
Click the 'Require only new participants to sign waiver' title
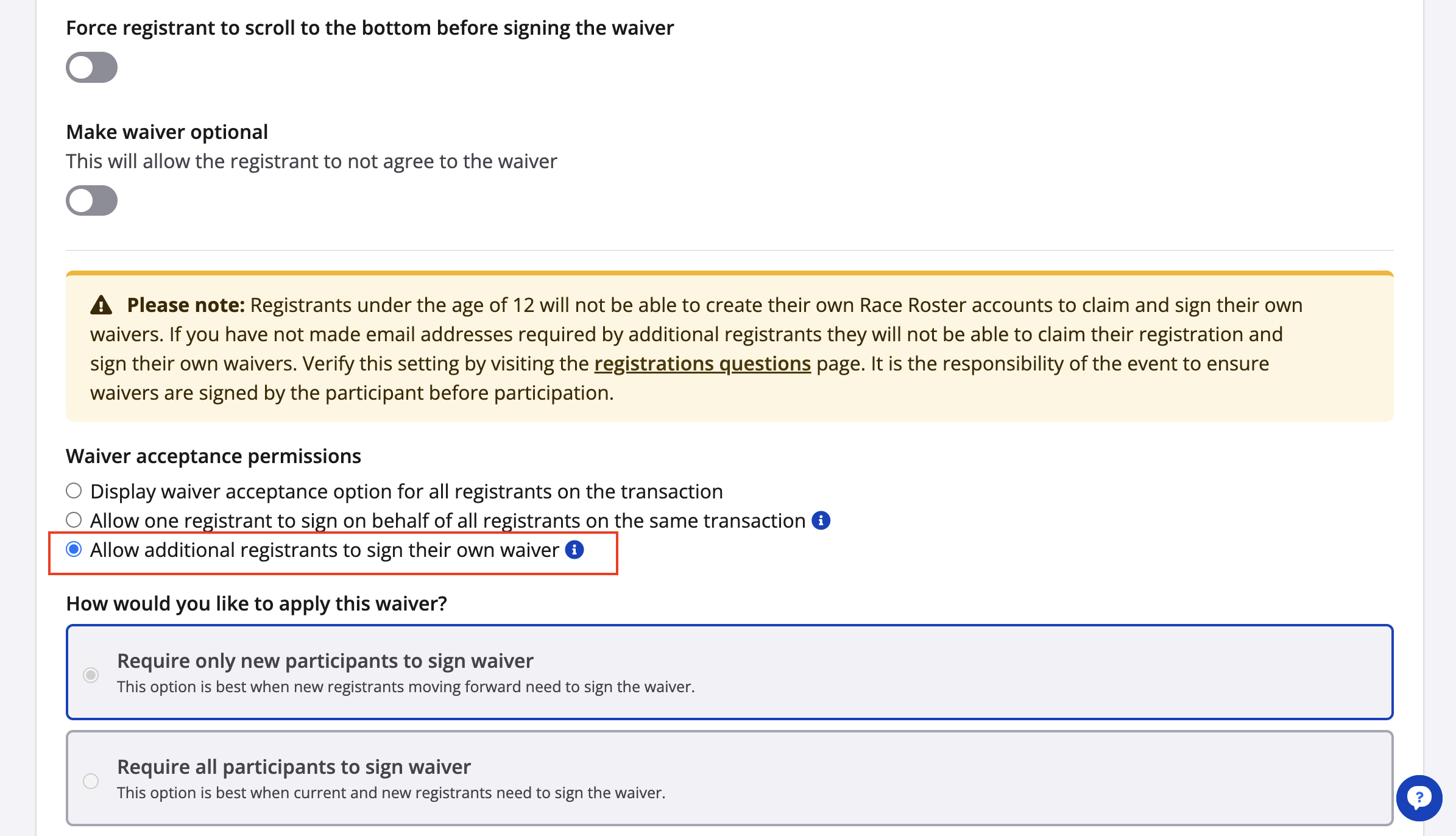click(x=325, y=661)
